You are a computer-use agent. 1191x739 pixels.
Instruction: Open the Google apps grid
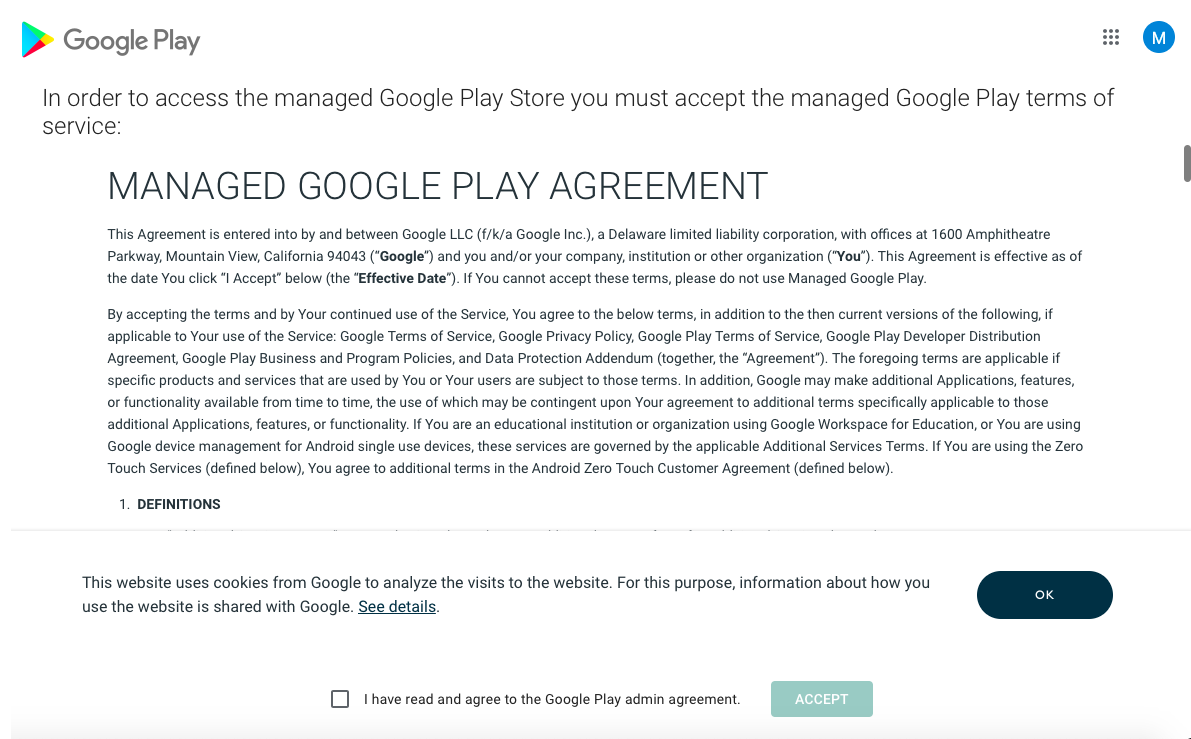(1110, 37)
